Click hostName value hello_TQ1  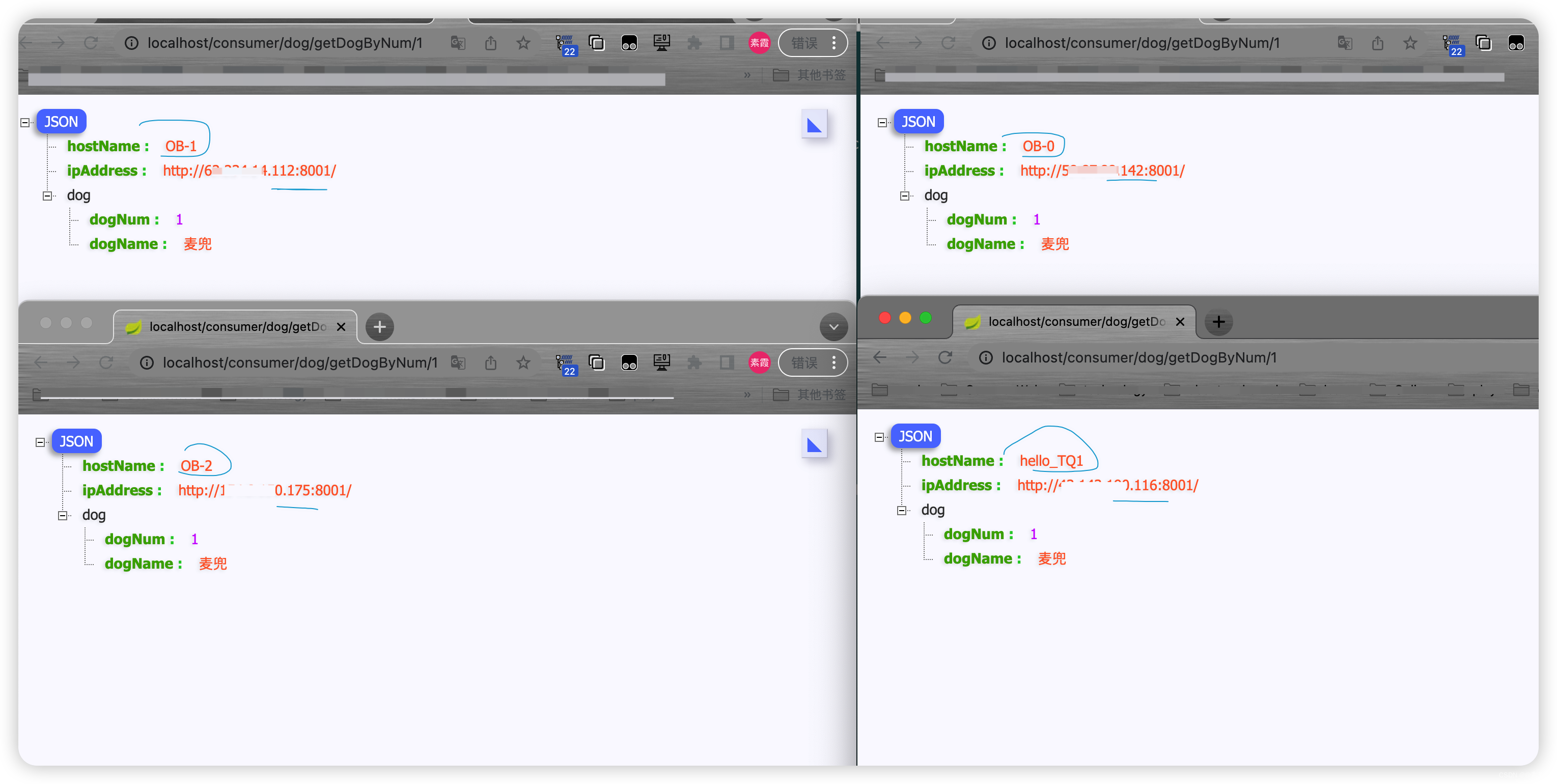[1051, 461]
